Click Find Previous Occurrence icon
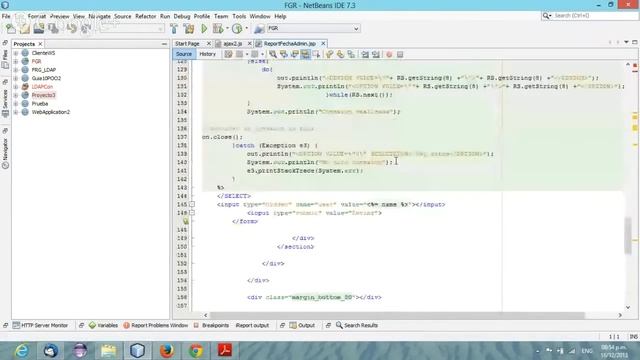 [x=283, y=54]
